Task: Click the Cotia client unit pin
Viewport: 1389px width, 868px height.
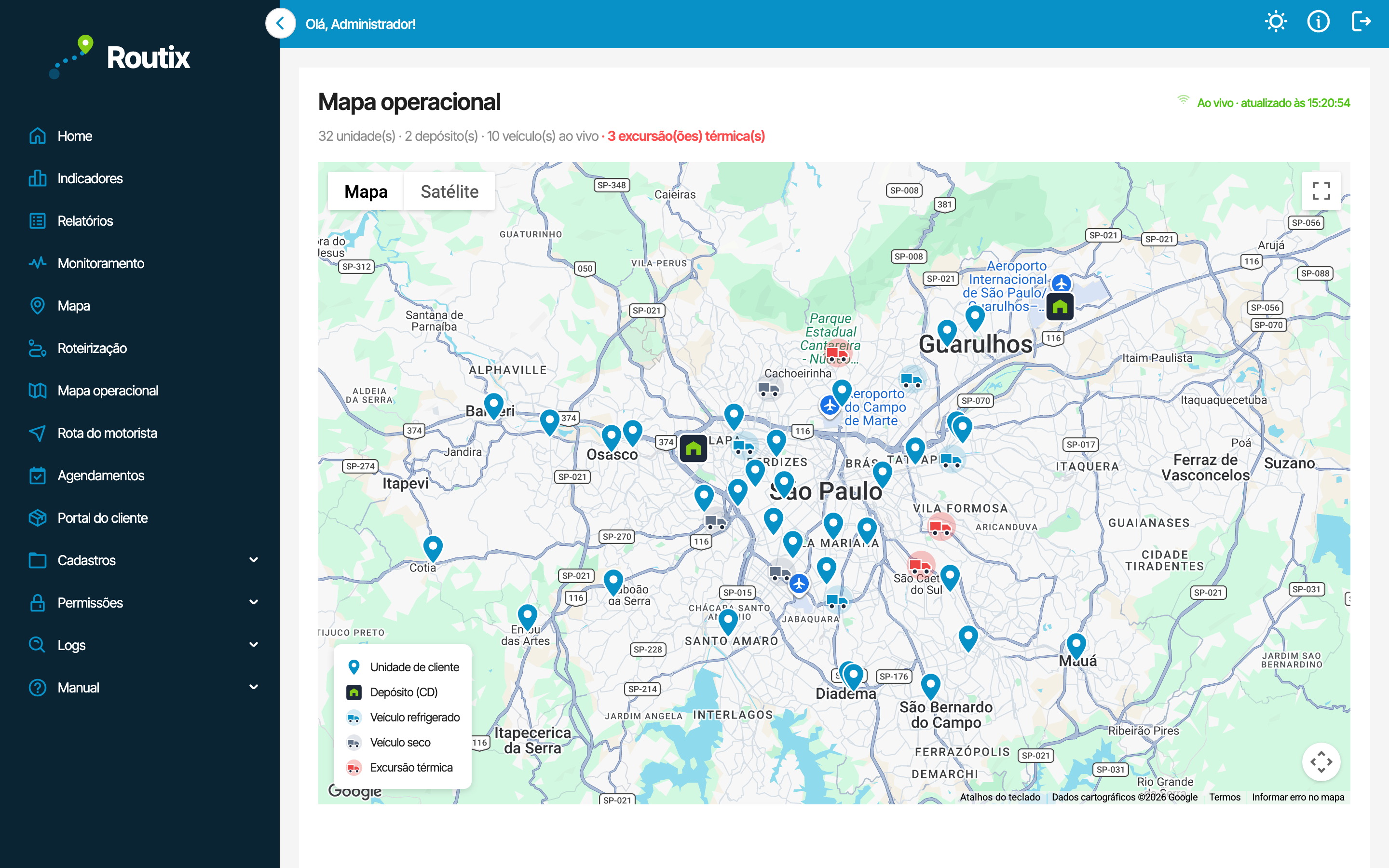Action: click(433, 548)
